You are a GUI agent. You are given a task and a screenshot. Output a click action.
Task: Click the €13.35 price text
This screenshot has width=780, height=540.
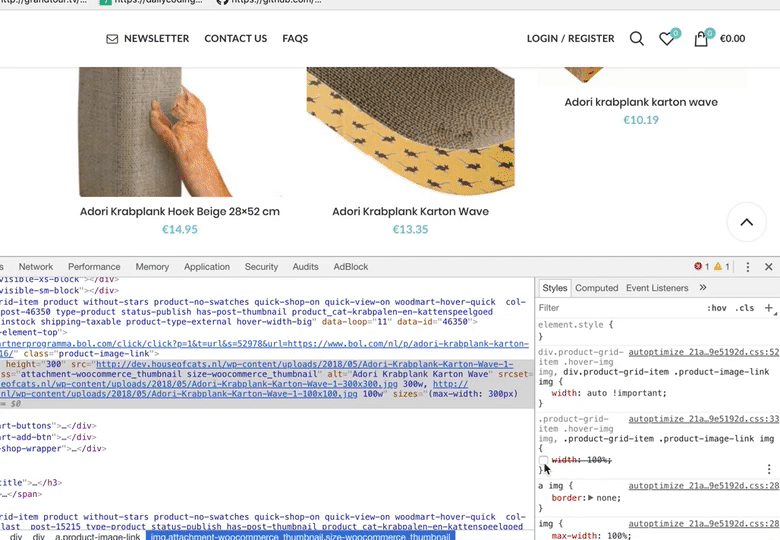410,230
